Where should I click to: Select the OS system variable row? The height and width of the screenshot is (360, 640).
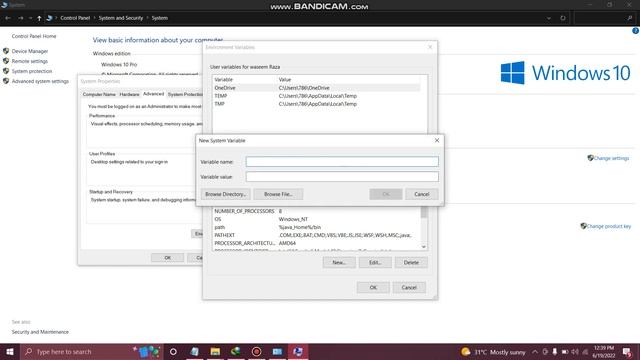click(x=317, y=219)
